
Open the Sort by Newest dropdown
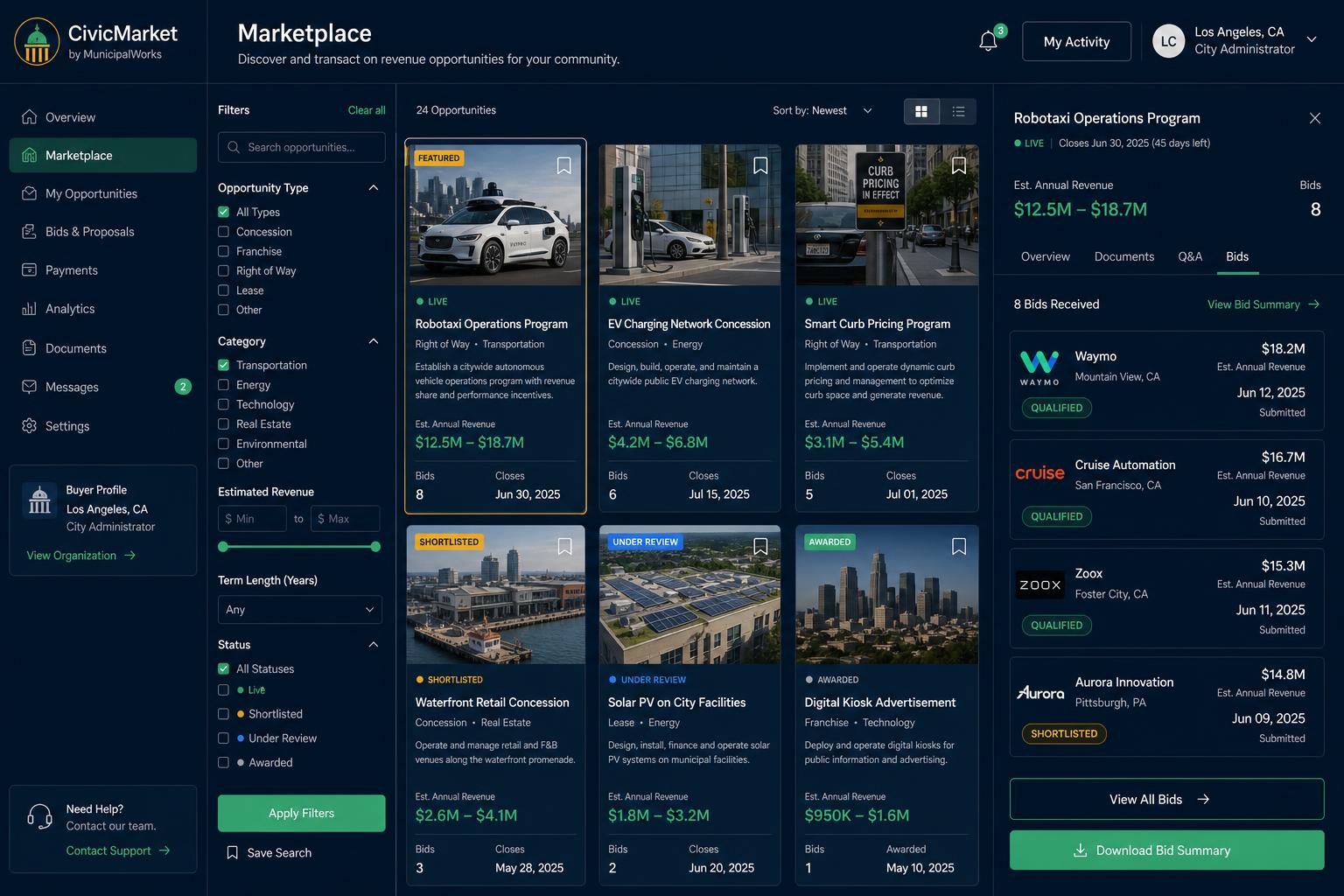pyautogui.click(x=822, y=110)
